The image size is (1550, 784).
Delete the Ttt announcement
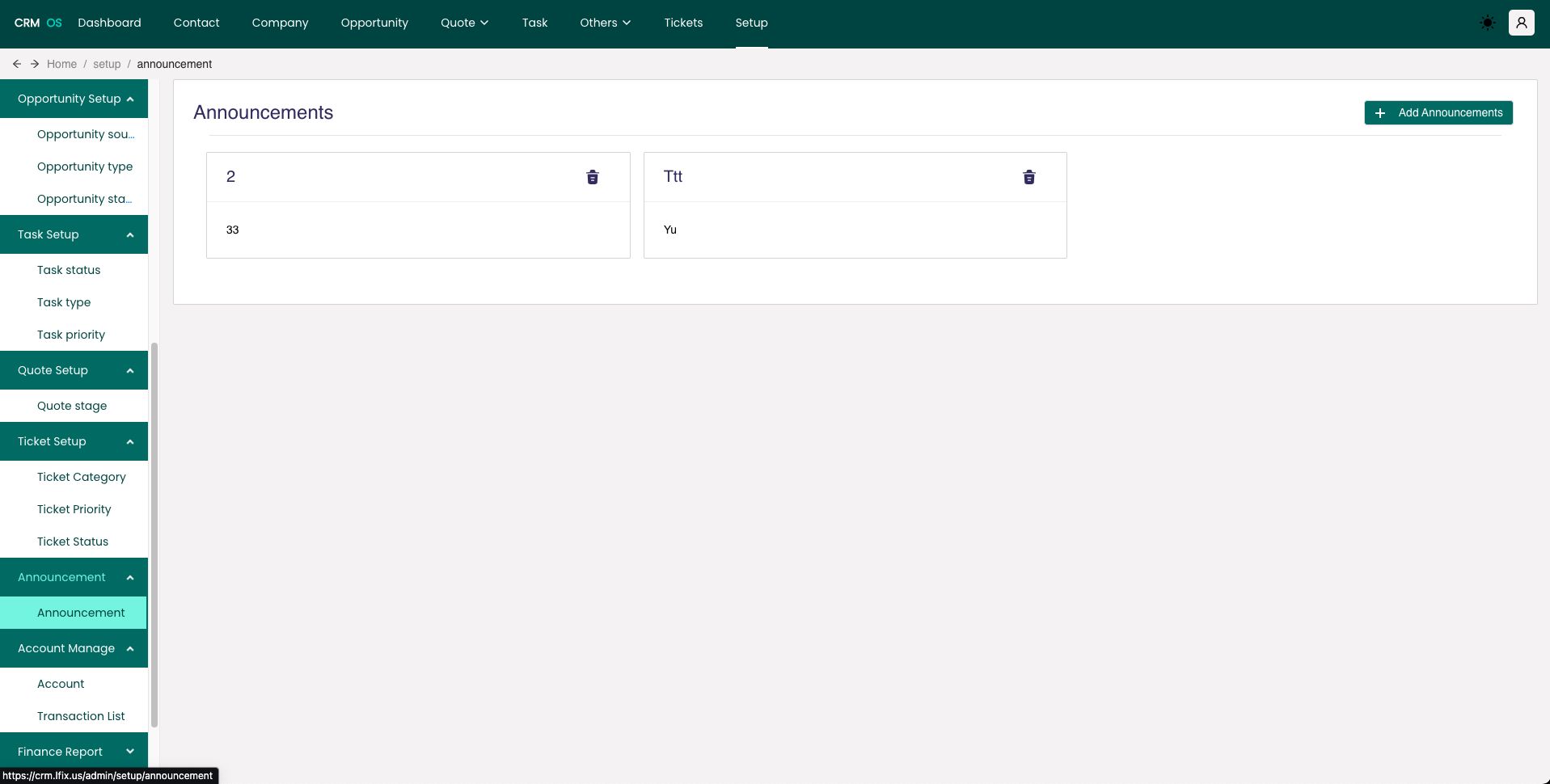click(x=1028, y=177)
